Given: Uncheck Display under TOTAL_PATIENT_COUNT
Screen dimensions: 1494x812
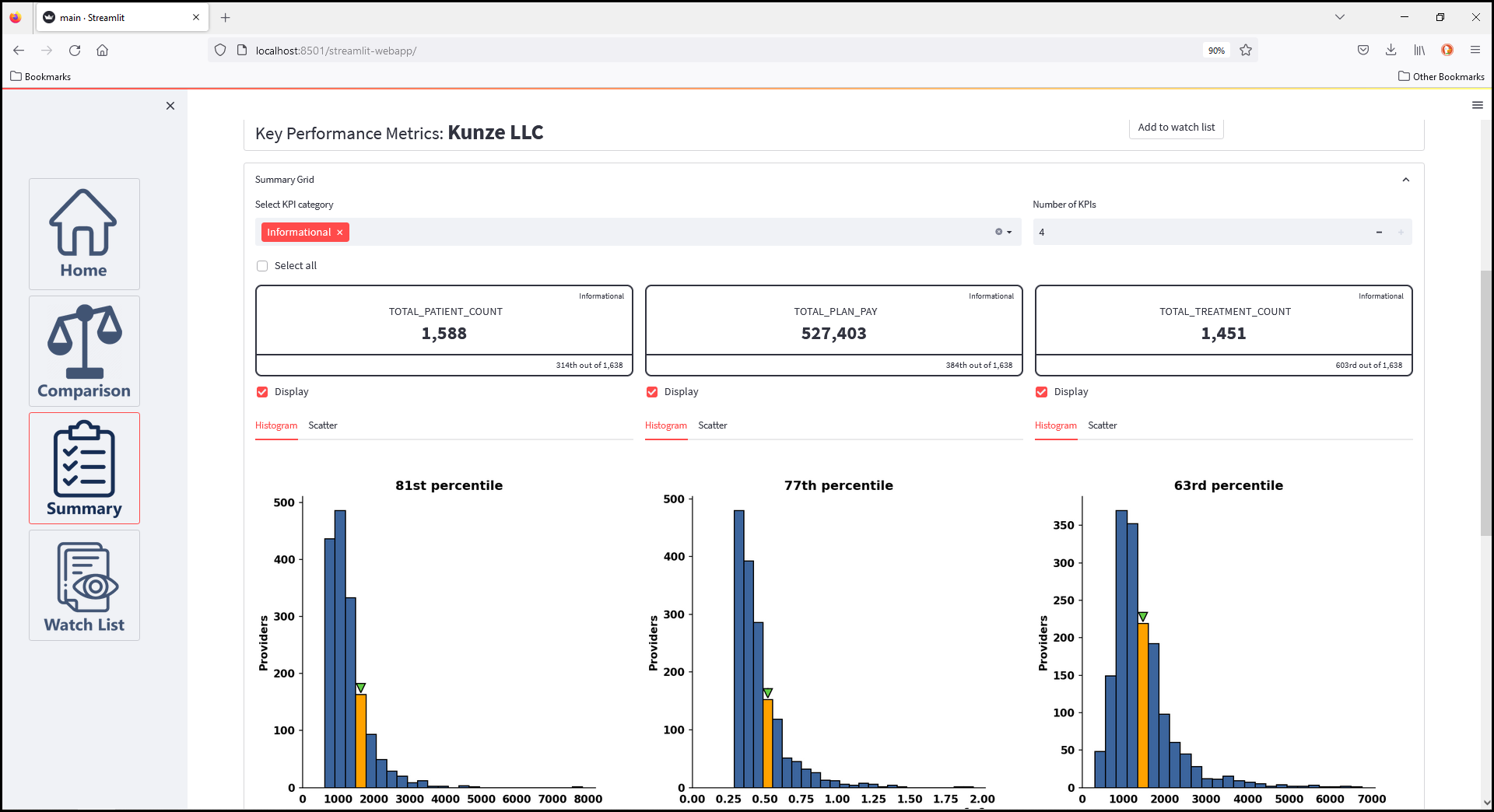Looking at the screenshot, I should pos(262,392).
